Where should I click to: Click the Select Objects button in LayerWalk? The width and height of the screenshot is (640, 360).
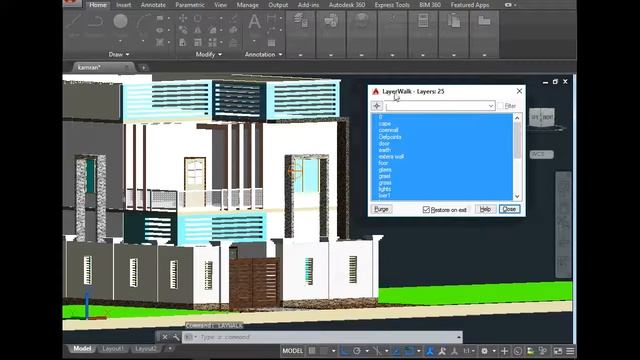click(x=377, y=106)
